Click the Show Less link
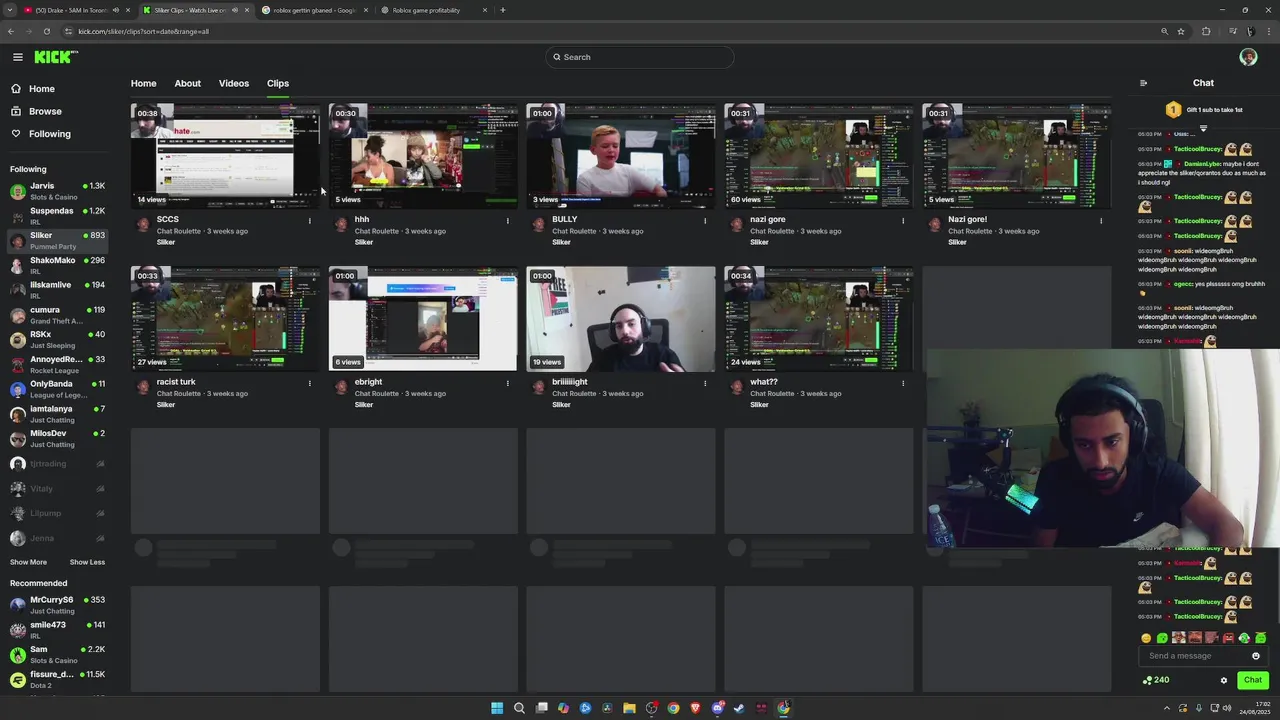Screen dimensions: 1280x720 pos(87,562)
